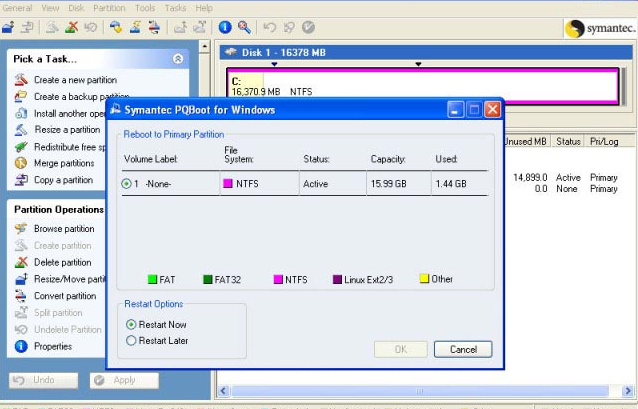Click the Delete partition icon
This screenshot has height=409, width=638.
point(20,262)
